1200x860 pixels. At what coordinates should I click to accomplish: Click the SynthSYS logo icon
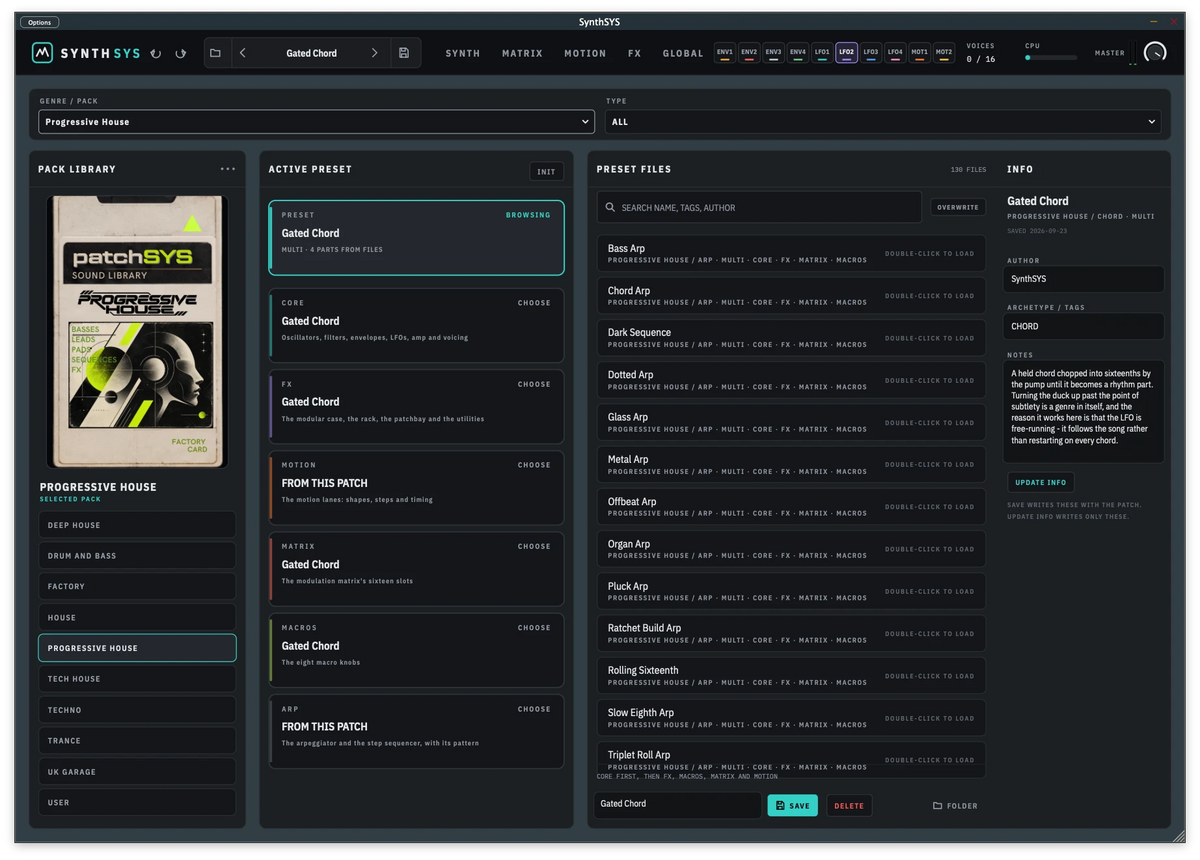coord(42,53)
